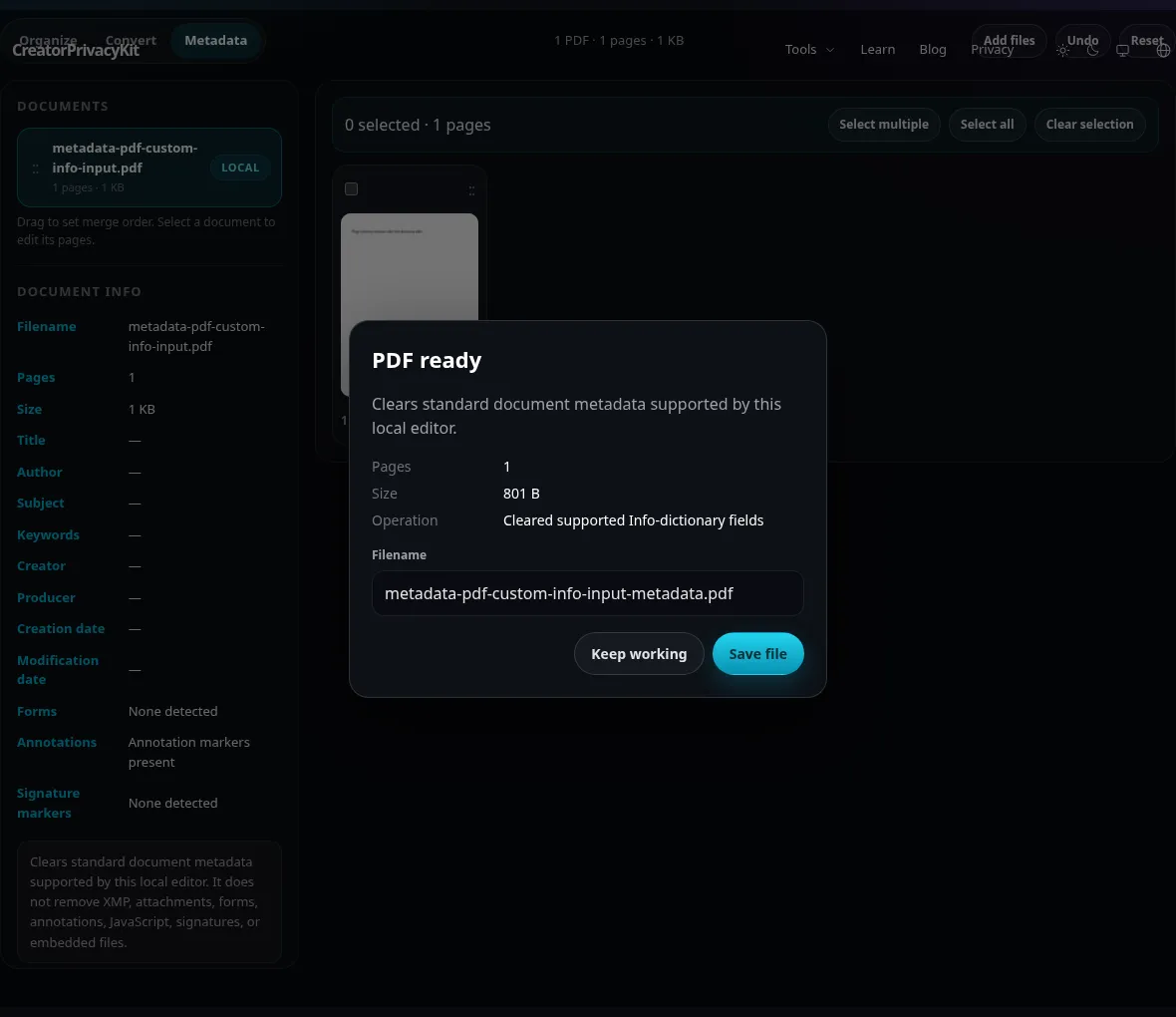The height and width of the screenshot is (1017, 1176).
Task: Click the drag handle on the page thumbnail
Action: point(471,190)
